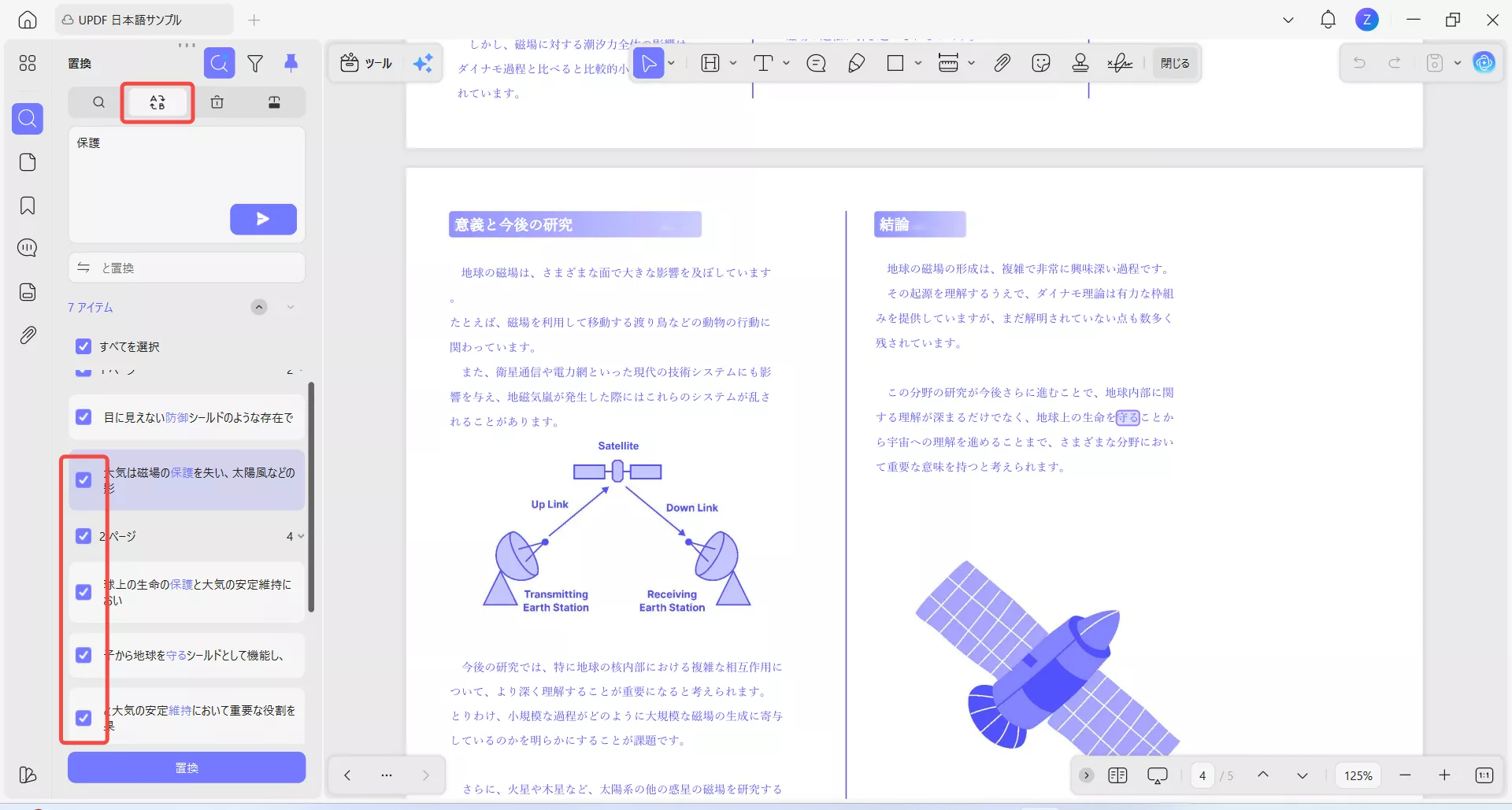1512x810 pixels.
Task: Open the signature tool
Action: (1120, 63)
